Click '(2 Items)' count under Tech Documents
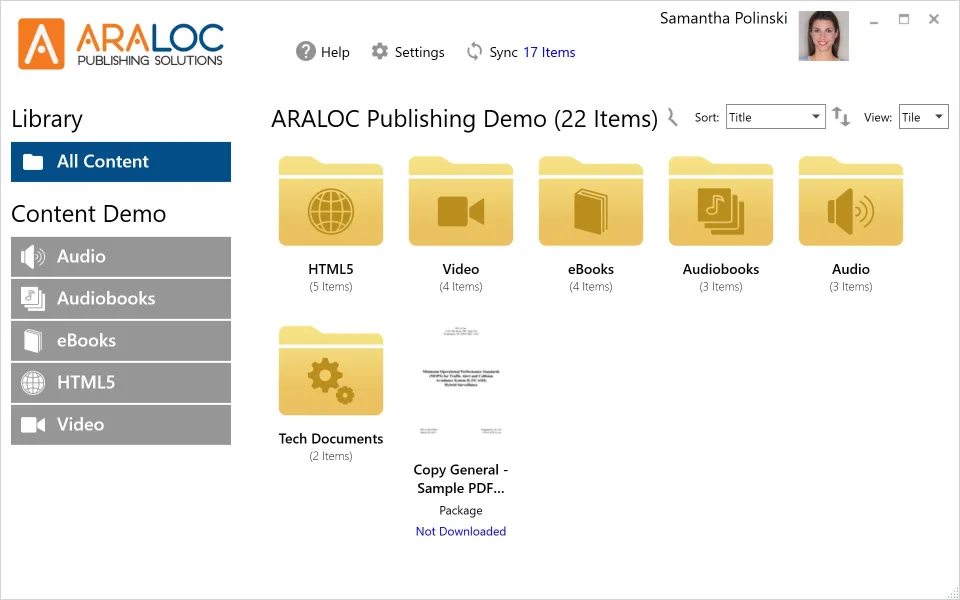This screenshot has width=960, height=600. click(x=331, y=456)
